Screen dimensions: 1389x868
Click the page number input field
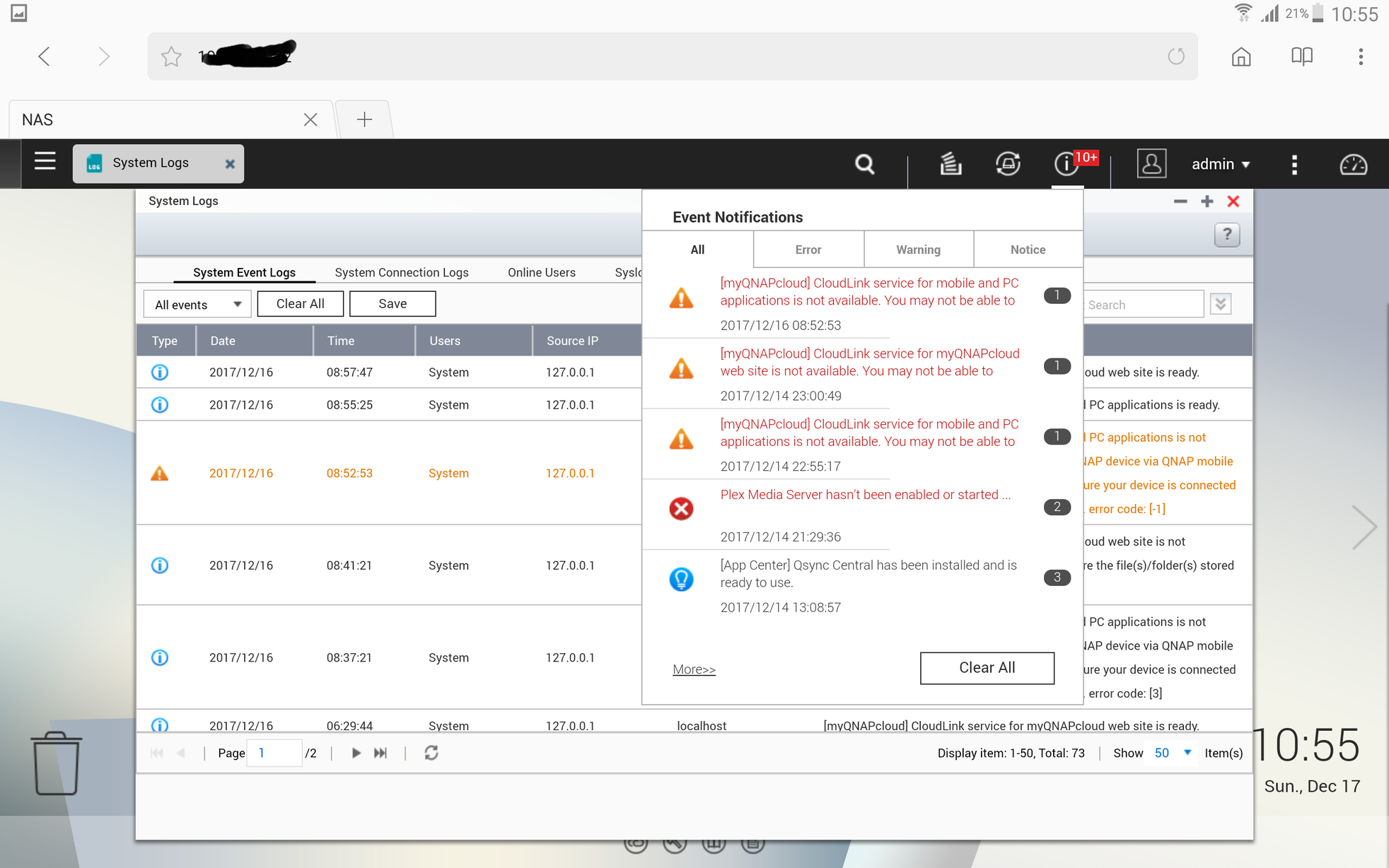point(274,753)
